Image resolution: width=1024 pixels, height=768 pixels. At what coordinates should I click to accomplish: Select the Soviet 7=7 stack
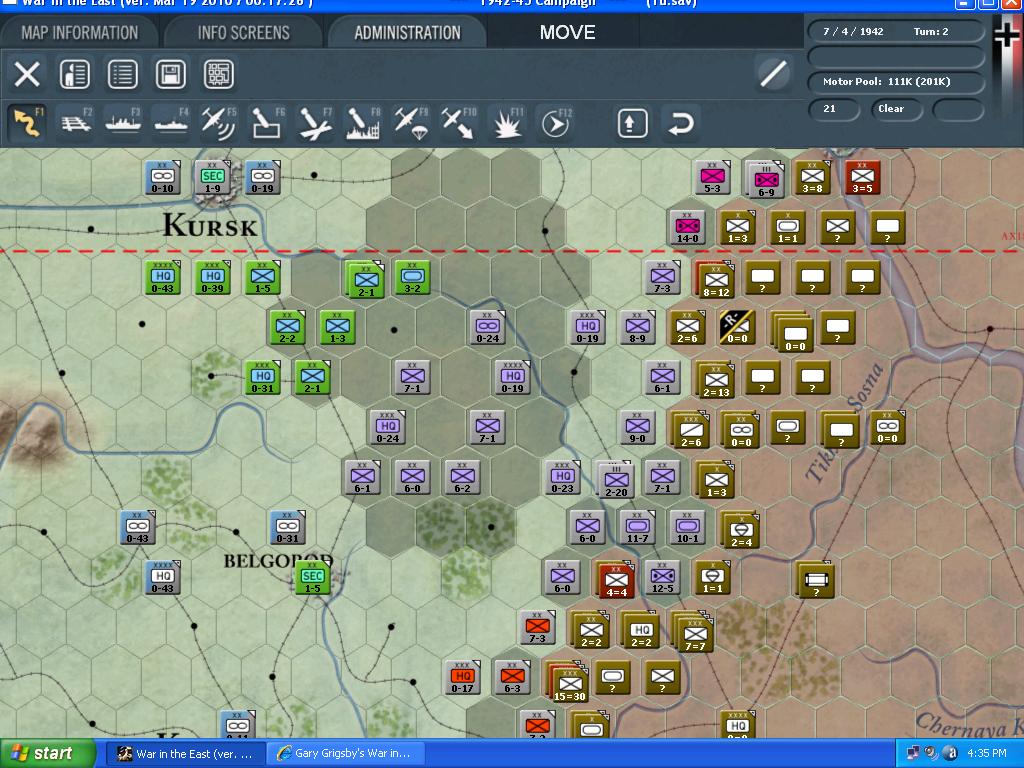(694, 632)
